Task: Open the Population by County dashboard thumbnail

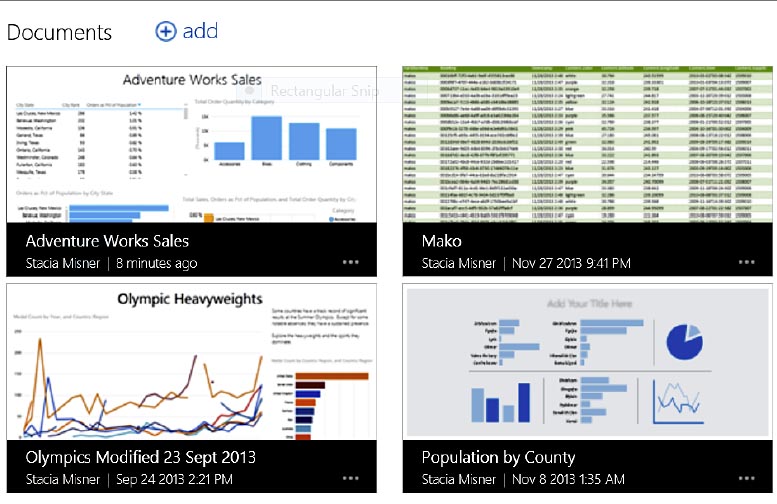Action: coord(587,362)
